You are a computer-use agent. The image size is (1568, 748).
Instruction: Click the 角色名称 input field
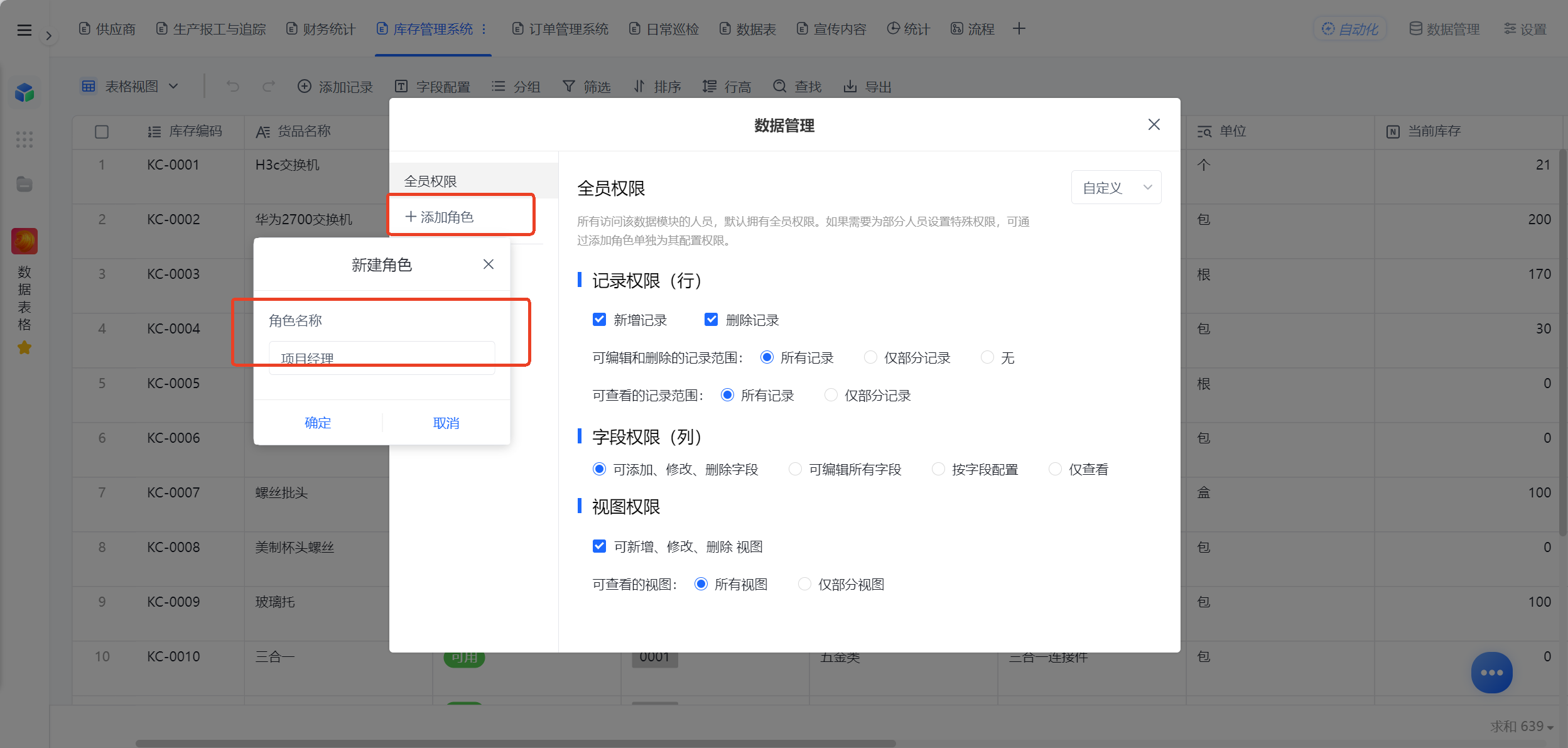382,358
